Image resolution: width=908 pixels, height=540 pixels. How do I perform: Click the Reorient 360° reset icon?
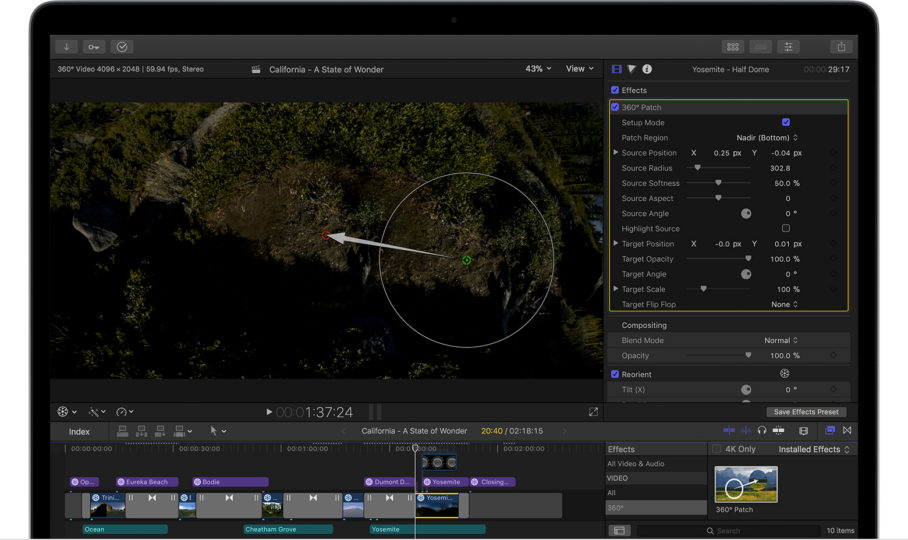pyautogui.click(x=785, y=374)
